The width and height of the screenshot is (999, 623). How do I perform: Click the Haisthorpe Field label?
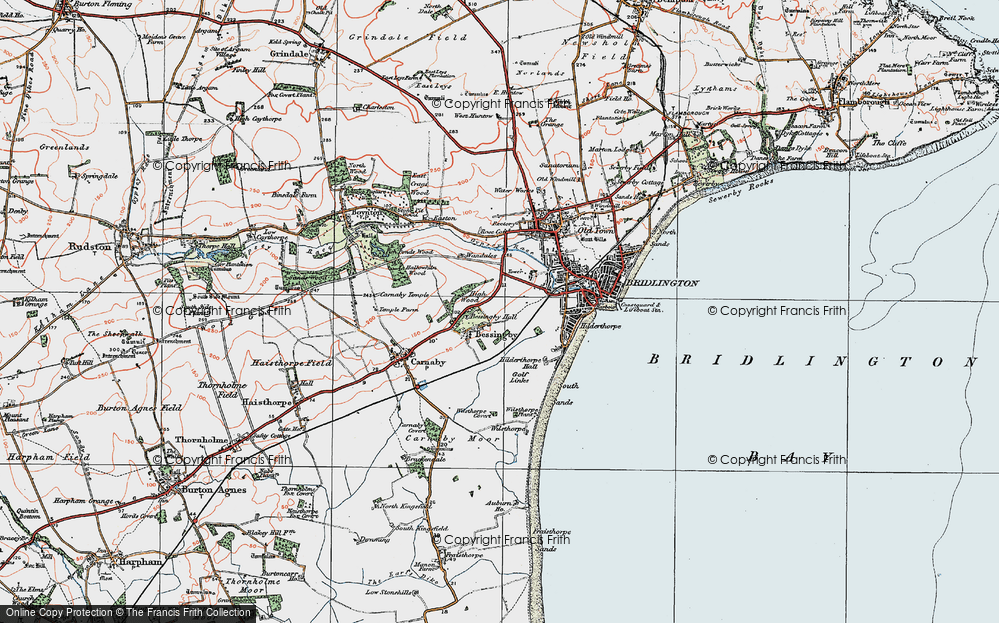pyautogui.click(x=291, y=363)
